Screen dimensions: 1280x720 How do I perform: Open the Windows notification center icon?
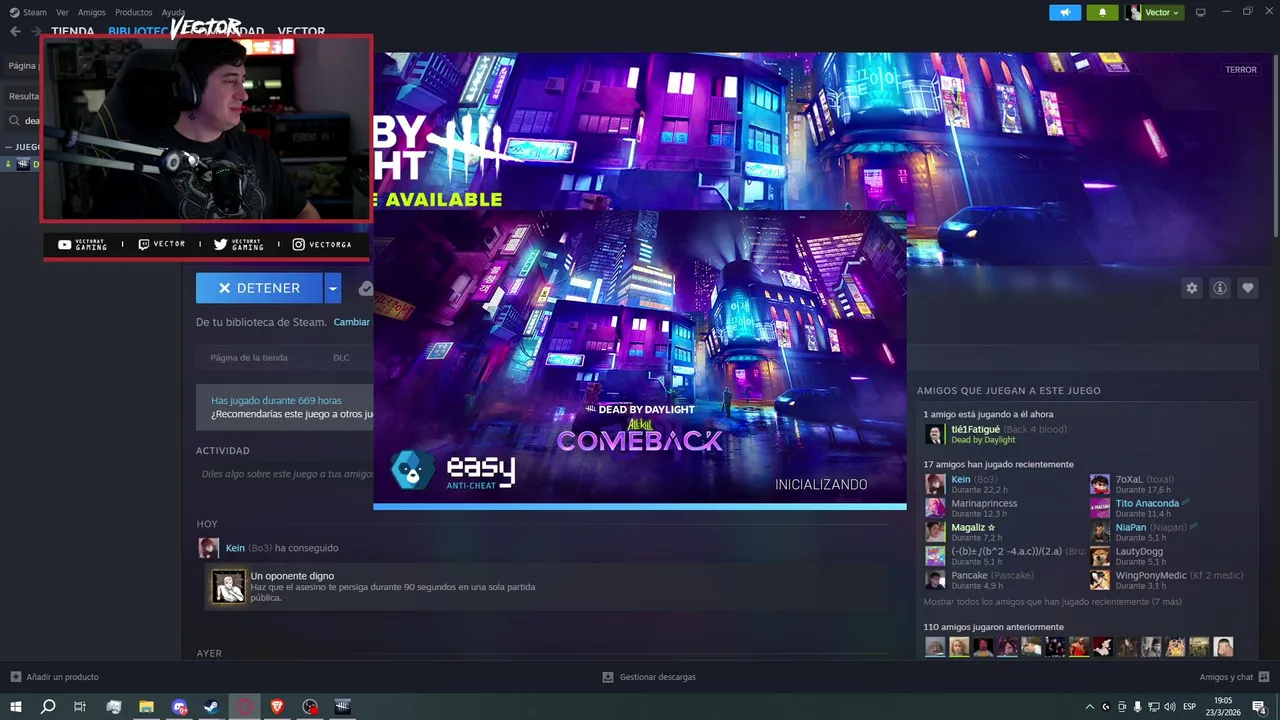click(x=1259, y=707)
